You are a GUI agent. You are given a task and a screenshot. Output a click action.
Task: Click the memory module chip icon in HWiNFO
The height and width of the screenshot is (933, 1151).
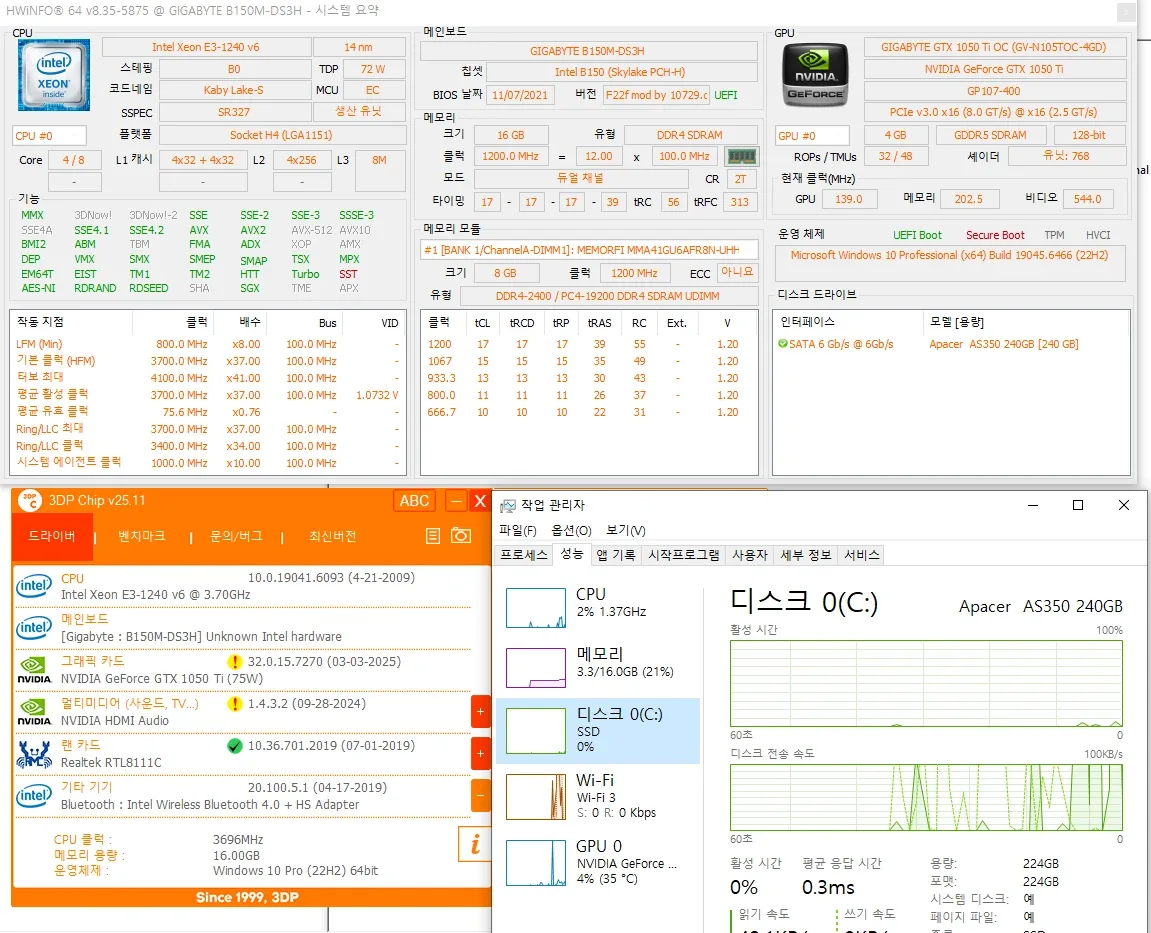pyautogui.click(x=741, y=156)
